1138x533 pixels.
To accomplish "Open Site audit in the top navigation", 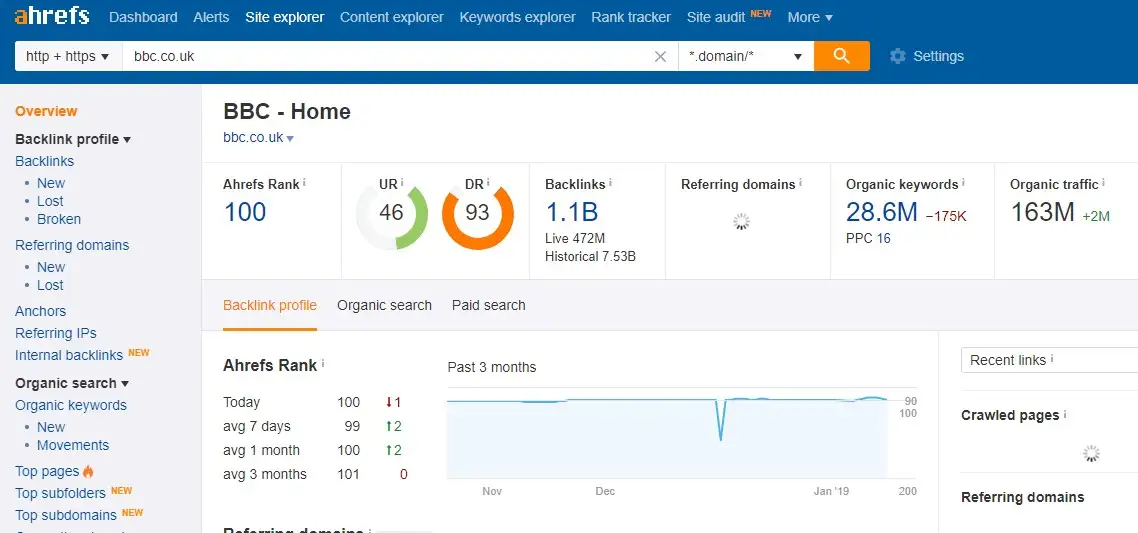I will [716, 17].
